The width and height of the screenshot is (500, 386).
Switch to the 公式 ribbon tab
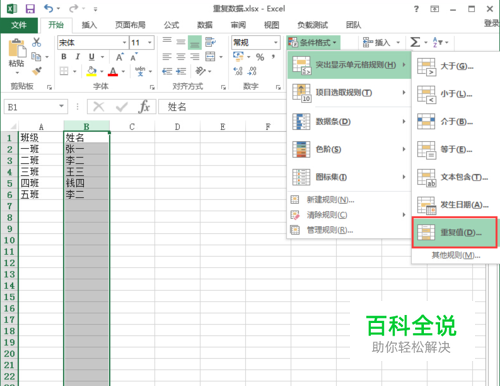pyautogui.click(x=171, y=25)
